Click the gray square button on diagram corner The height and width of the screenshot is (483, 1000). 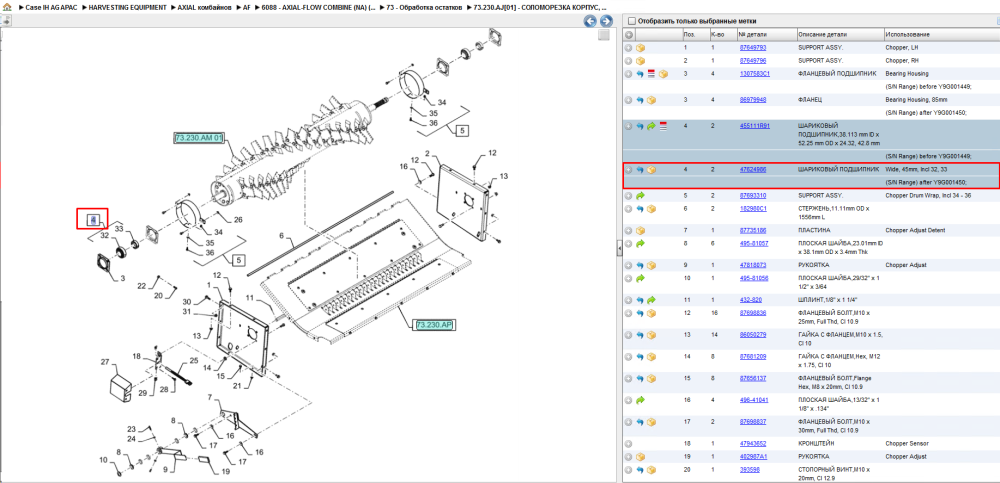coord(603,36)
